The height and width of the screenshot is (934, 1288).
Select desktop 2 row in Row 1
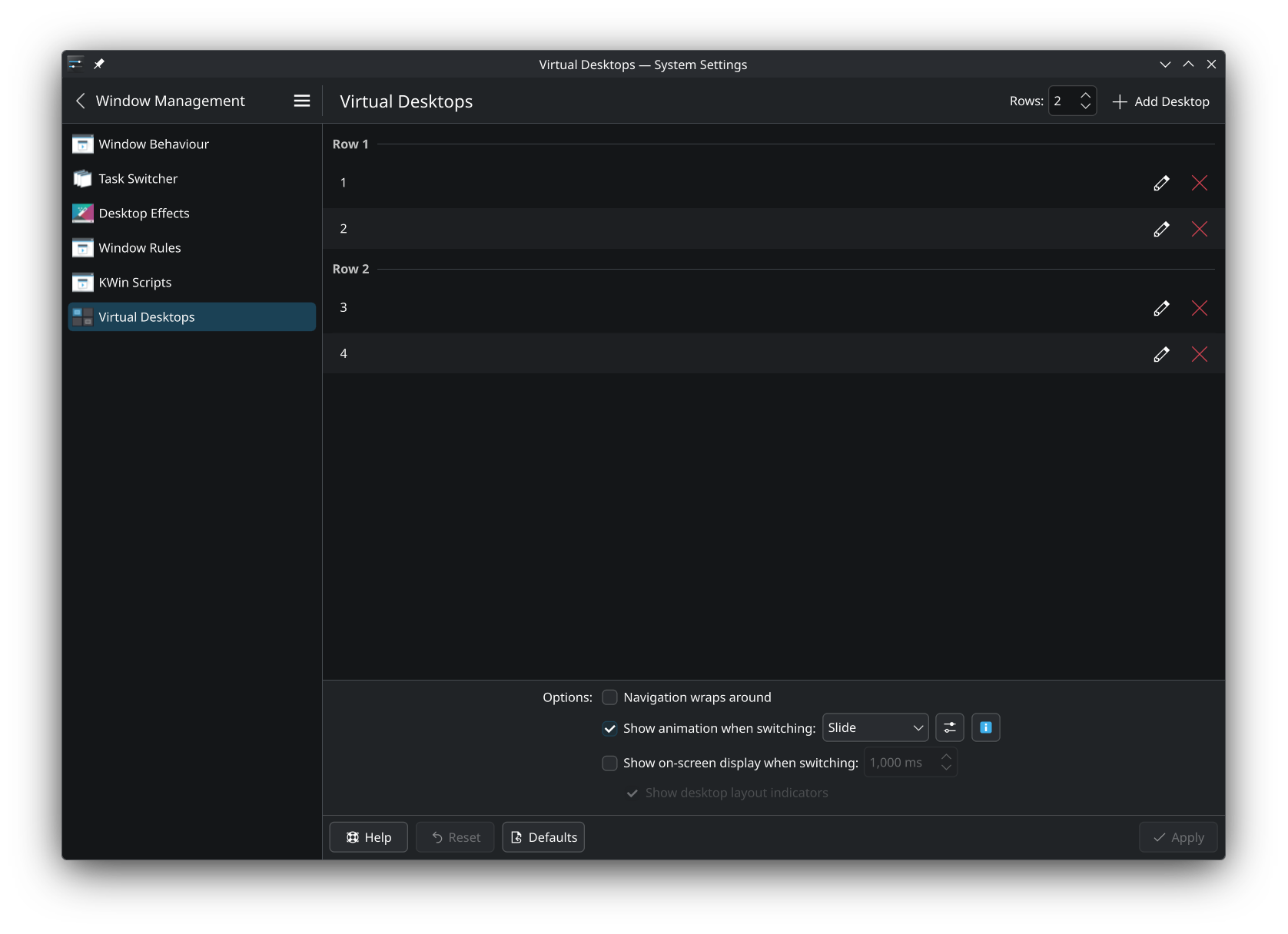click(x=774, y=229)
